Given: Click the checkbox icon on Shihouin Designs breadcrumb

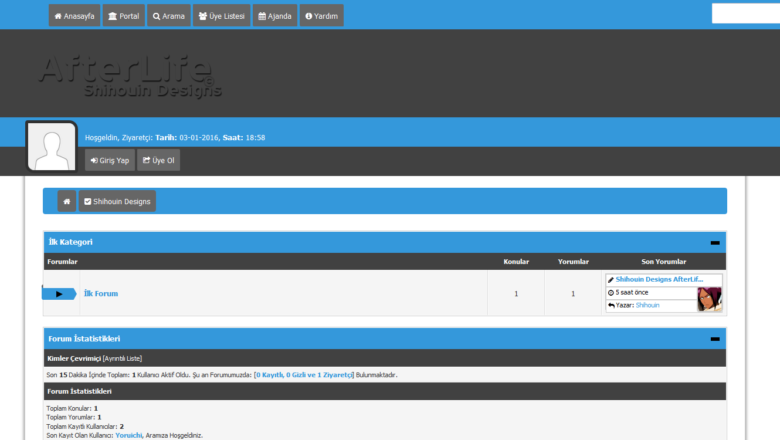Looking at the screenshot, I should pos(88,201).
